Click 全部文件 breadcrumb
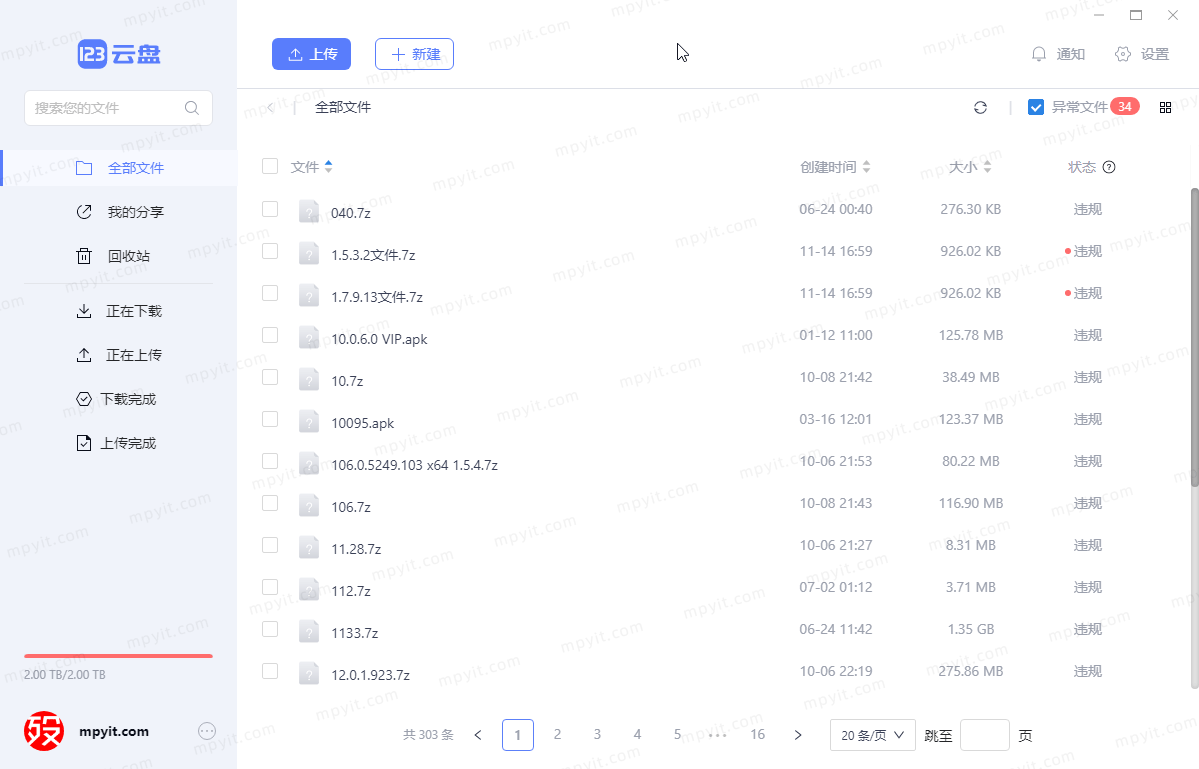 [x=343, y=108]
